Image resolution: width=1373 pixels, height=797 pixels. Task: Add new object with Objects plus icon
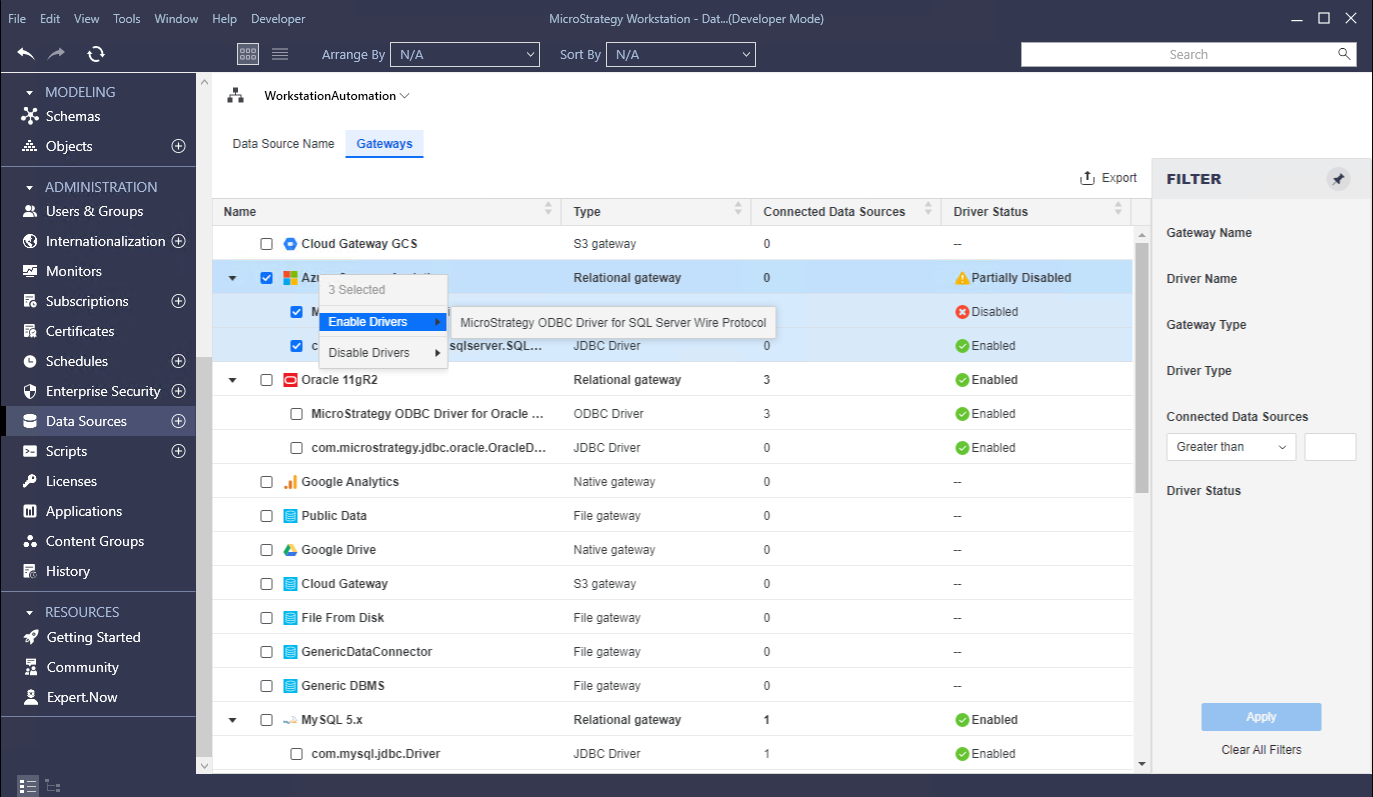pyautogui.click(x=179, y=146)
